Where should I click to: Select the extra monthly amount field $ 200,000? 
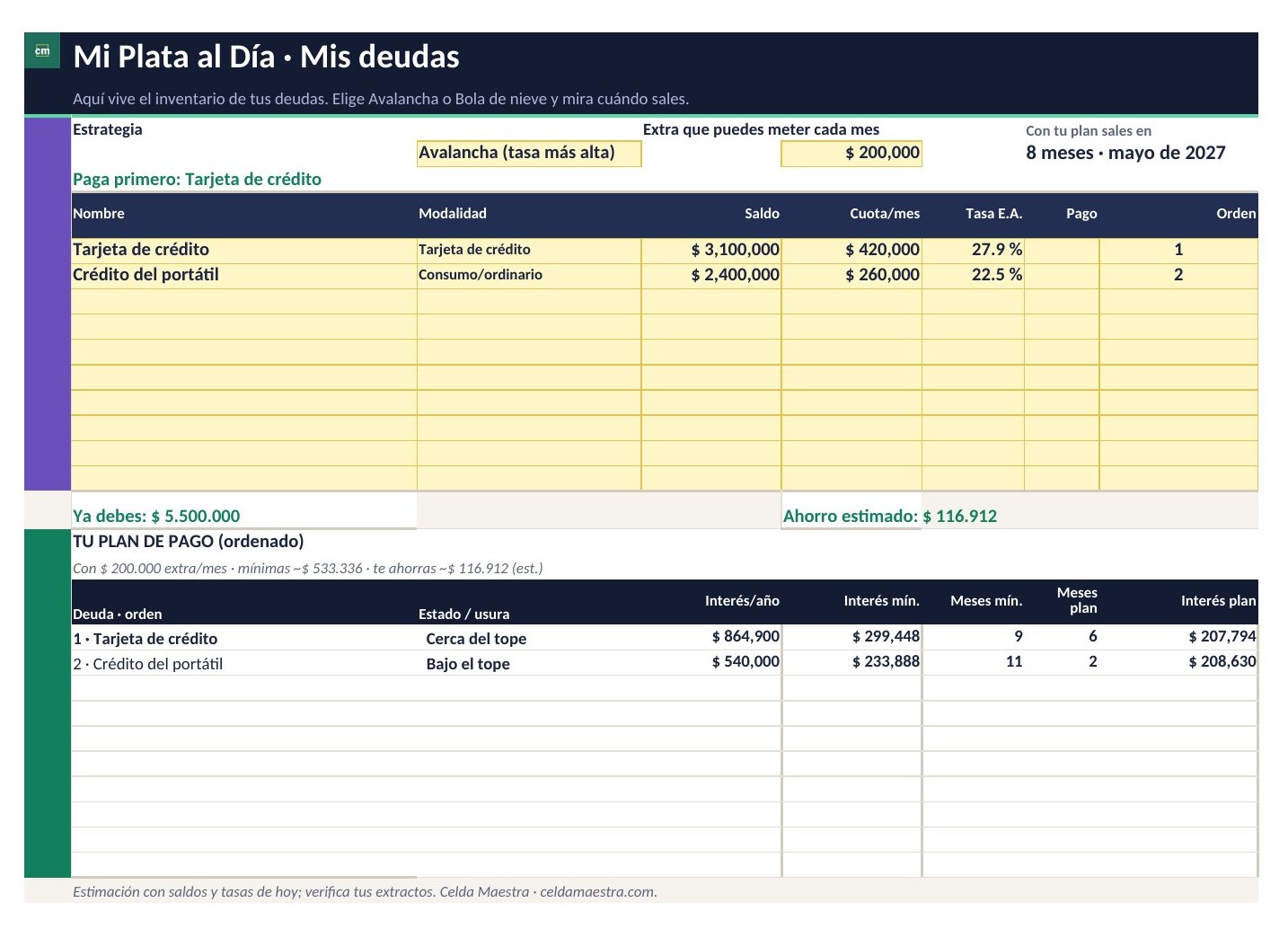pos(851,154)
